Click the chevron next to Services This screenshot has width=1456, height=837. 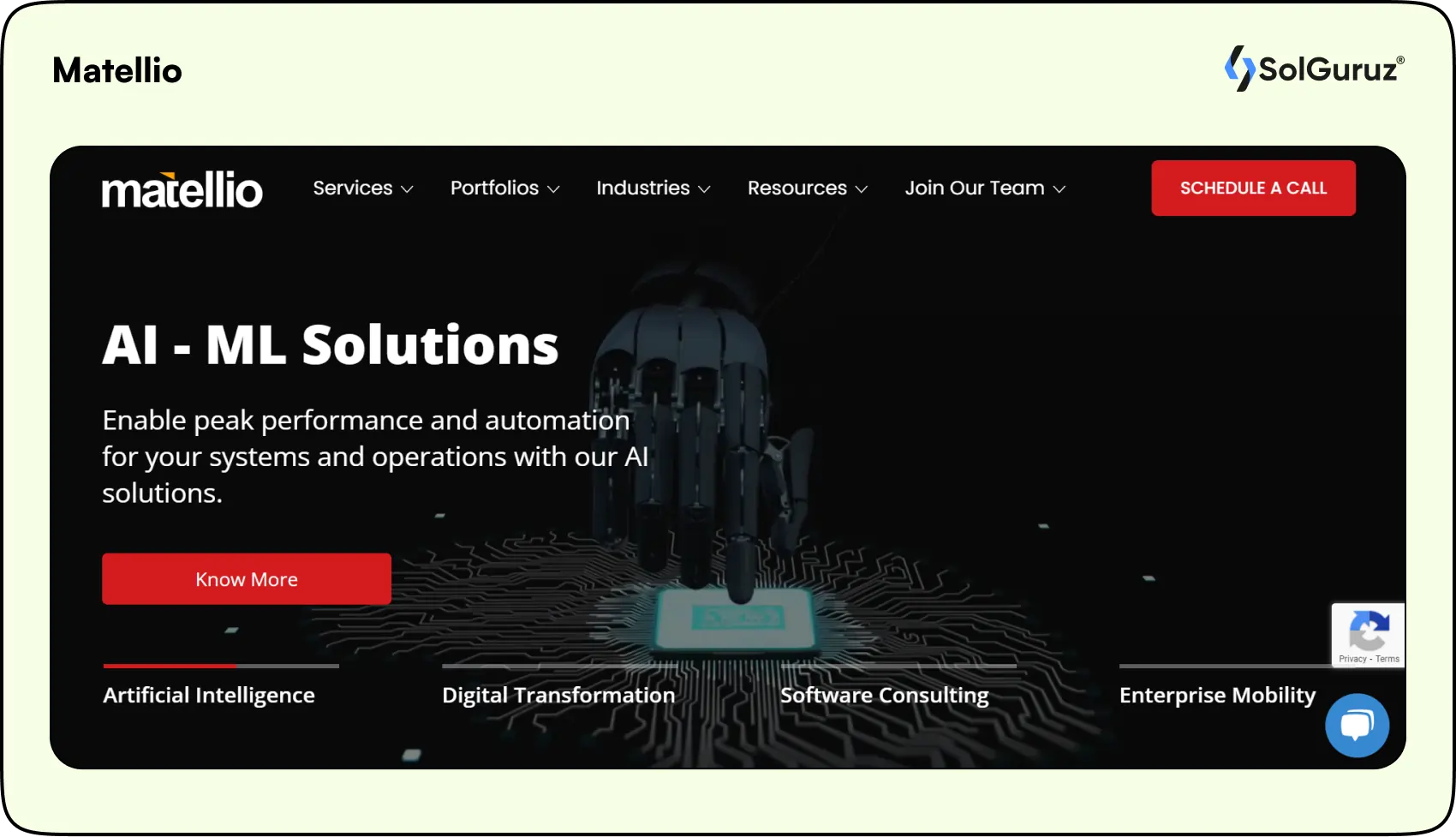(408, 189)
